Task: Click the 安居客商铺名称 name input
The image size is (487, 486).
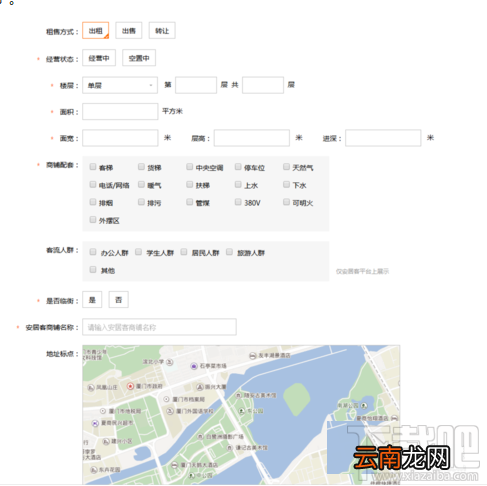Action: [x=160, y=327]
